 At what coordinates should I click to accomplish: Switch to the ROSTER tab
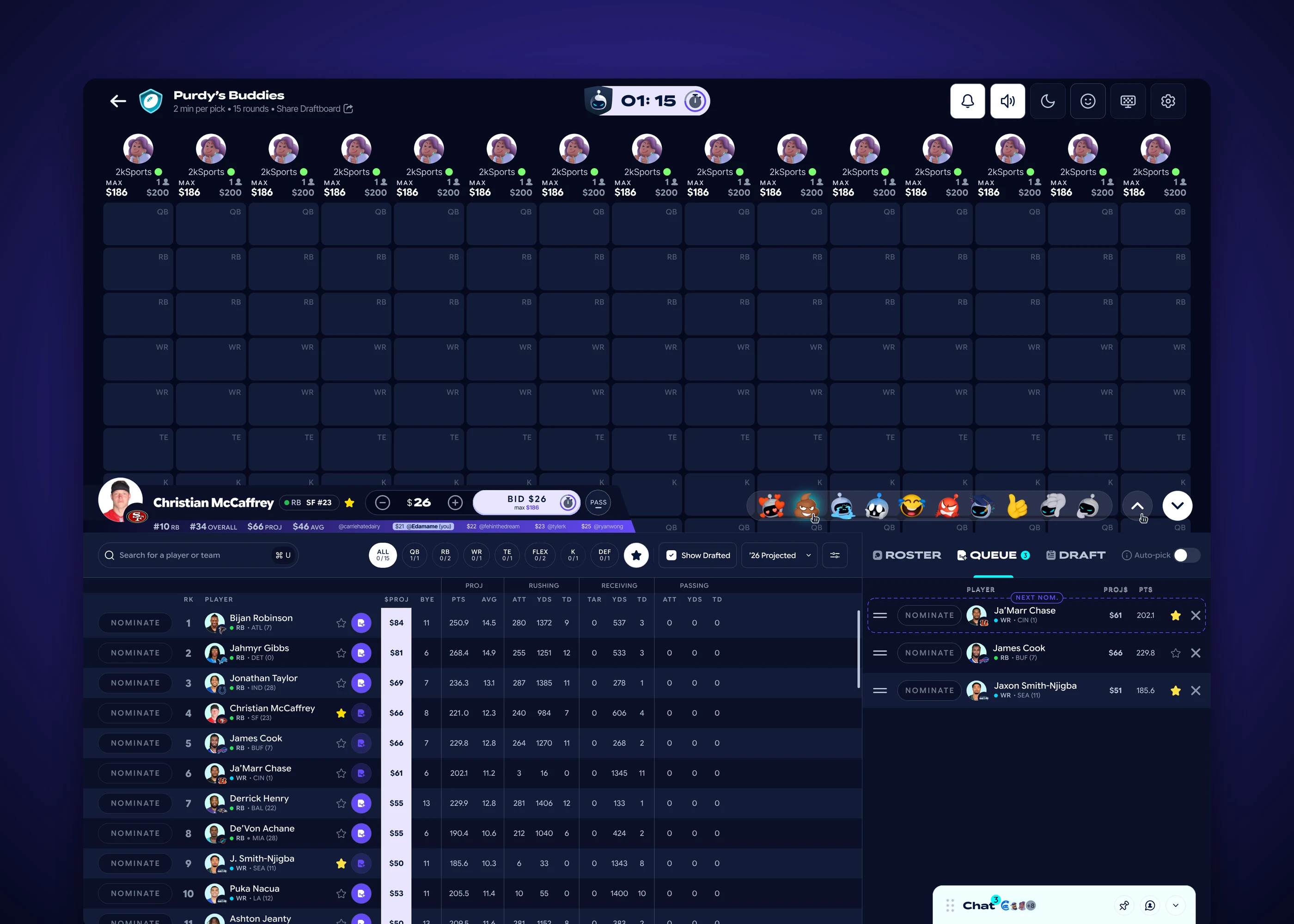tap(907, 555)
